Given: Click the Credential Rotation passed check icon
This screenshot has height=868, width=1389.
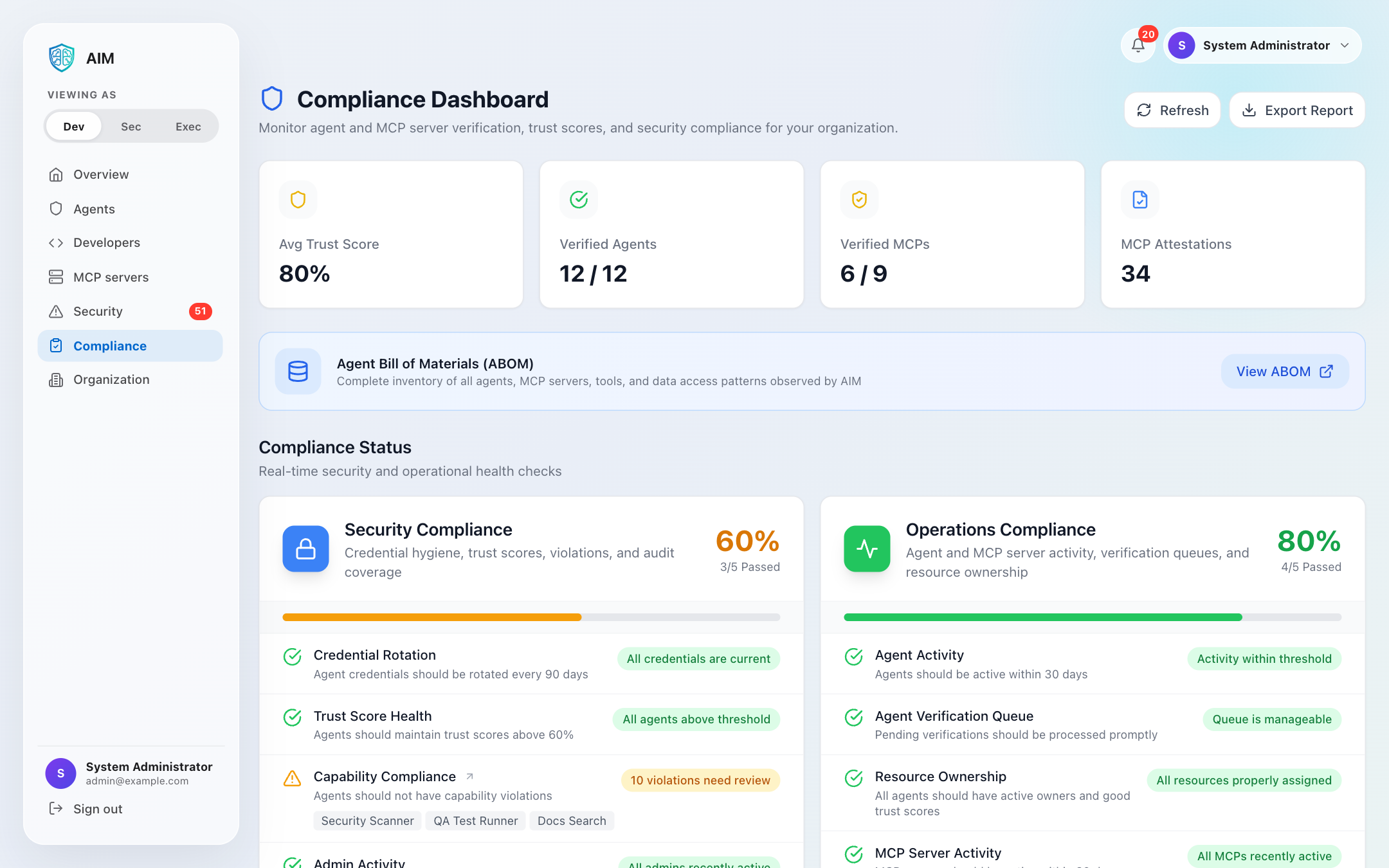Looking at the screenshot, I should point(293,656).
